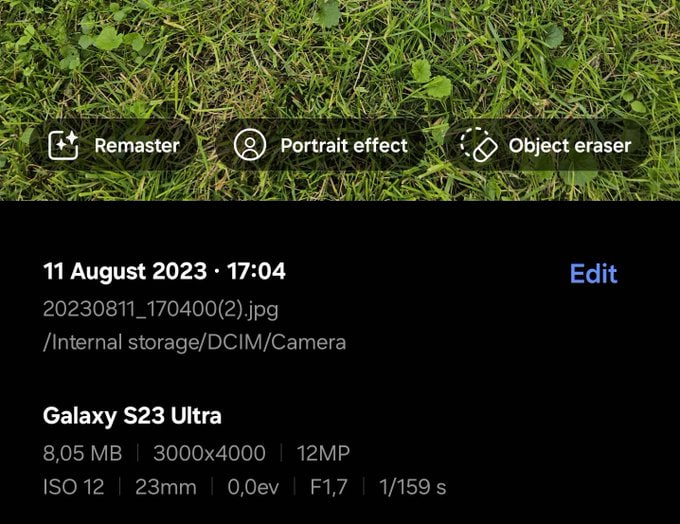
Task: Tap the date 11 August 2023
Action: click(125, 272)
